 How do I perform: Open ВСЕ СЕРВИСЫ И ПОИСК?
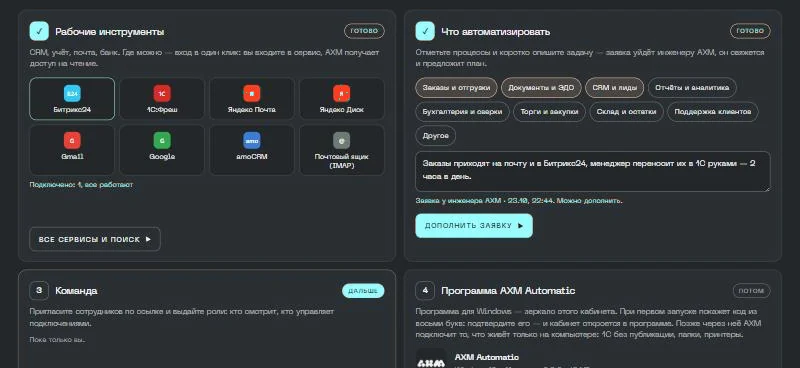pyautogui.click(x=95, y=239)
